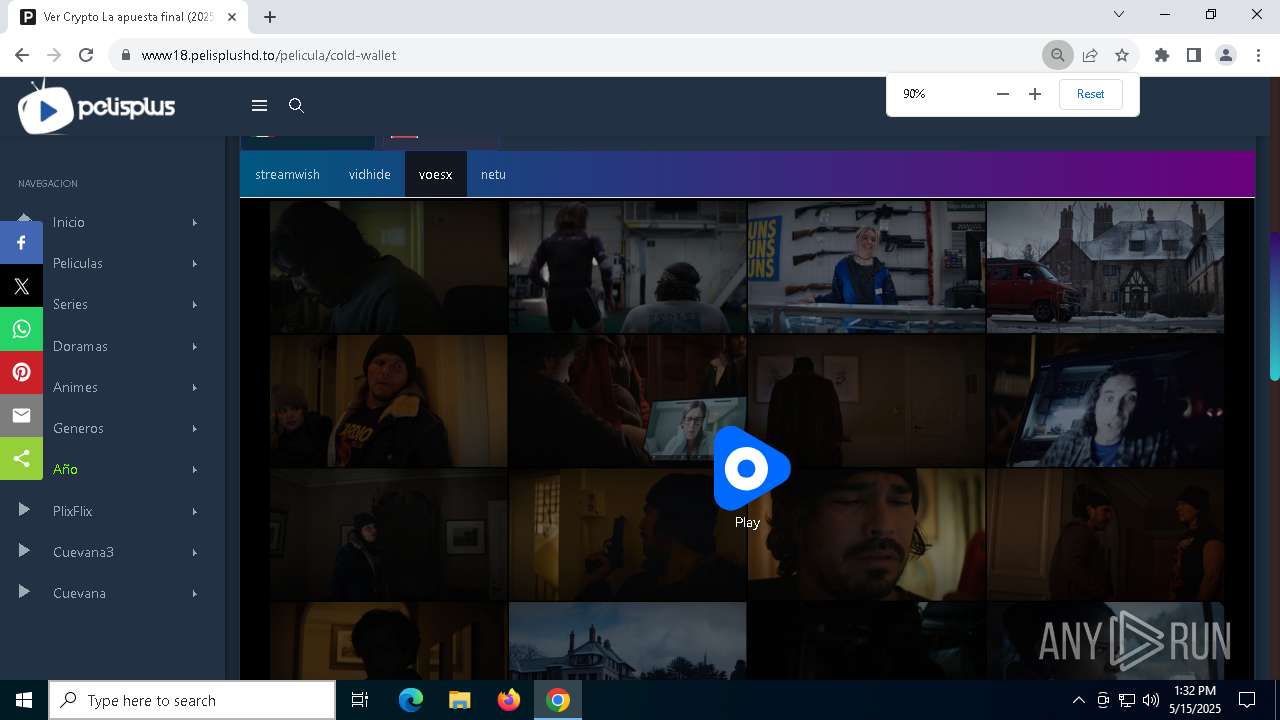Increase zoom with the plus button
This screenshot has height=720, width=1280.
click(x=1035, y=94)
